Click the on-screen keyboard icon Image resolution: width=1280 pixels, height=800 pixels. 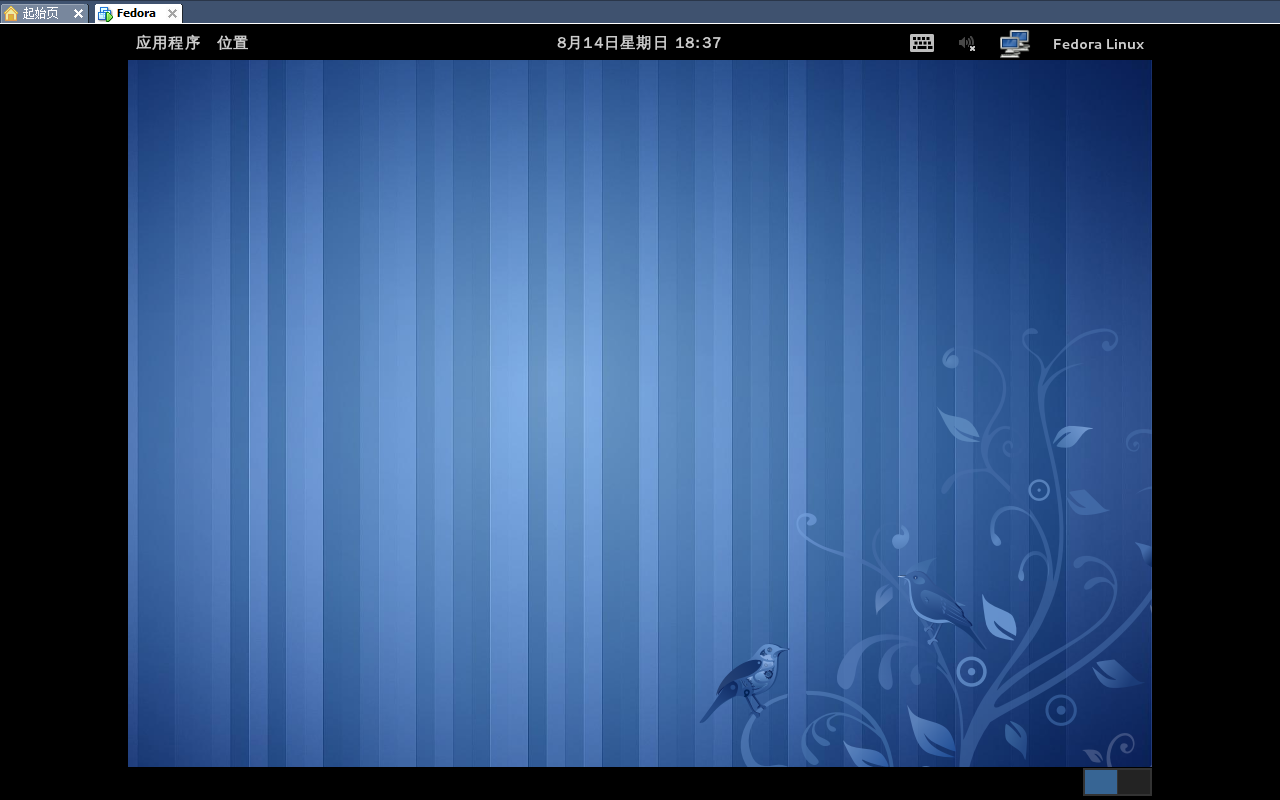pos(922,43)
